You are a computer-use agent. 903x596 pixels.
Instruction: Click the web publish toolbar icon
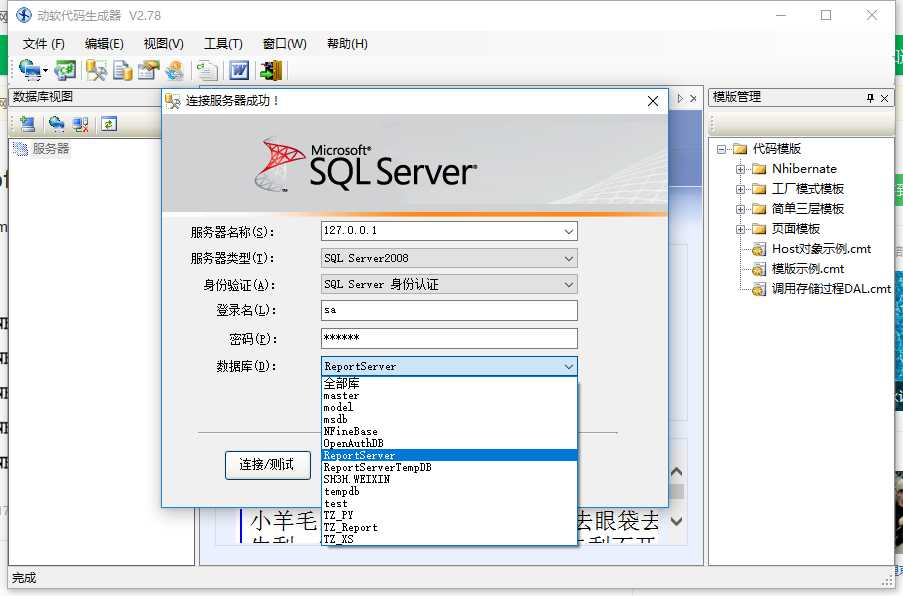[x=174, y=70]
